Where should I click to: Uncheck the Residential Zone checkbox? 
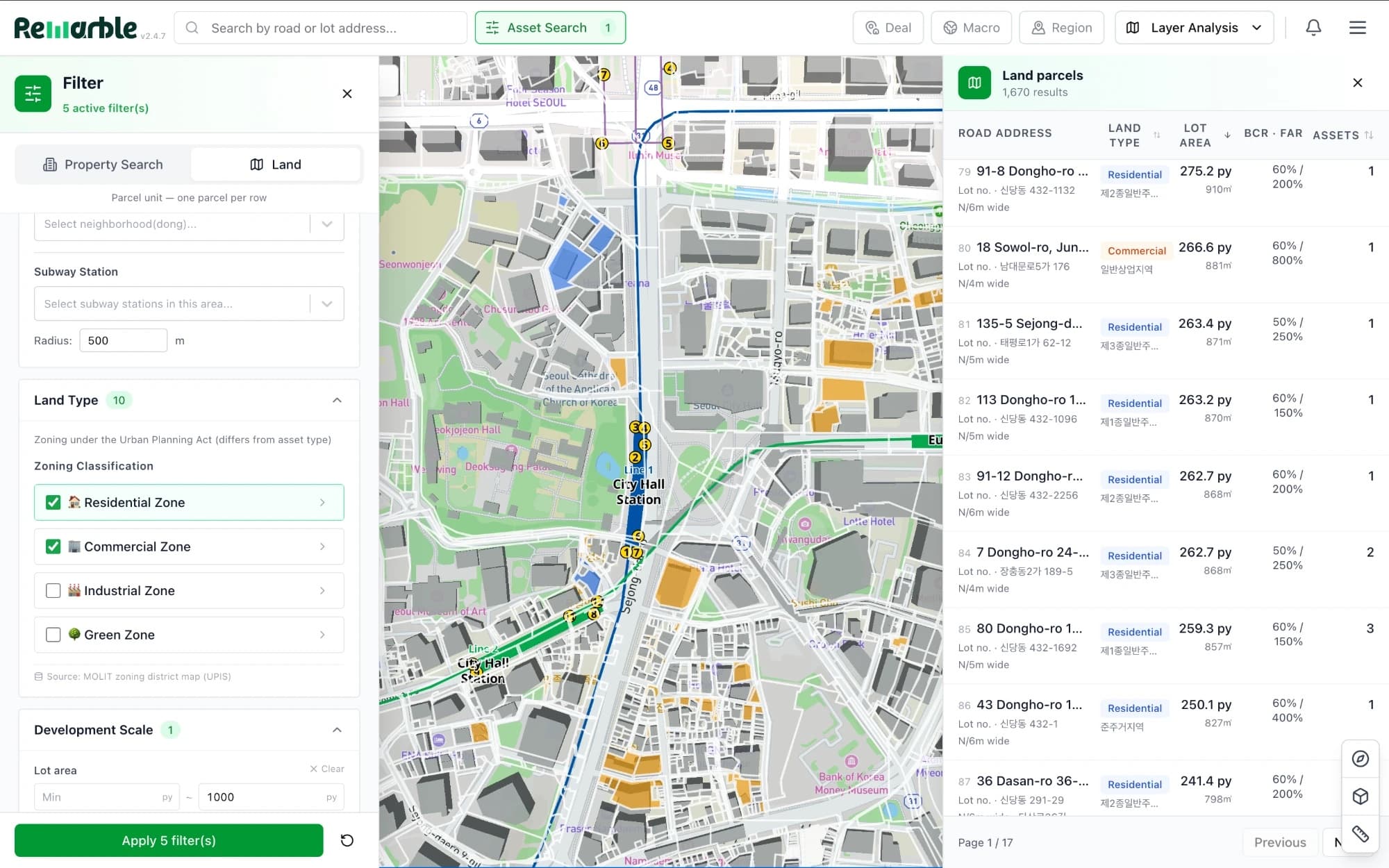coord(53,502)
